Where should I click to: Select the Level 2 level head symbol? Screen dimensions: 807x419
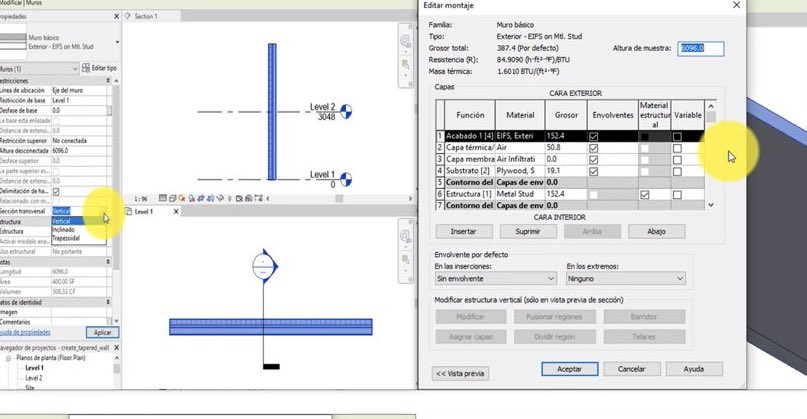346,111
